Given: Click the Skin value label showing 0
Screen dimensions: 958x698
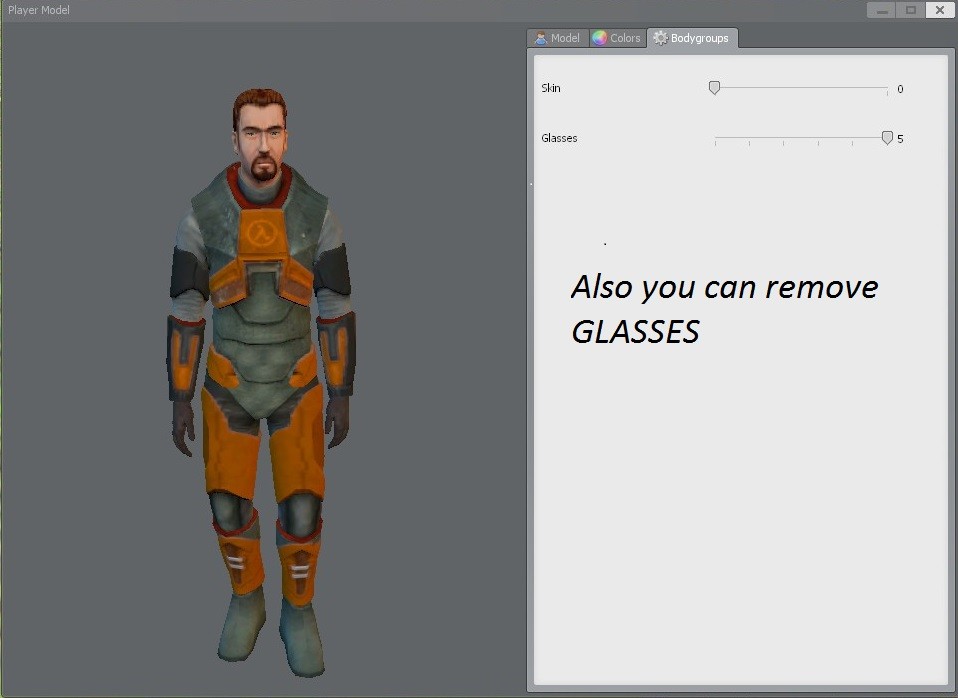Looking at the screenshot, I should click(x=899, y=89).
